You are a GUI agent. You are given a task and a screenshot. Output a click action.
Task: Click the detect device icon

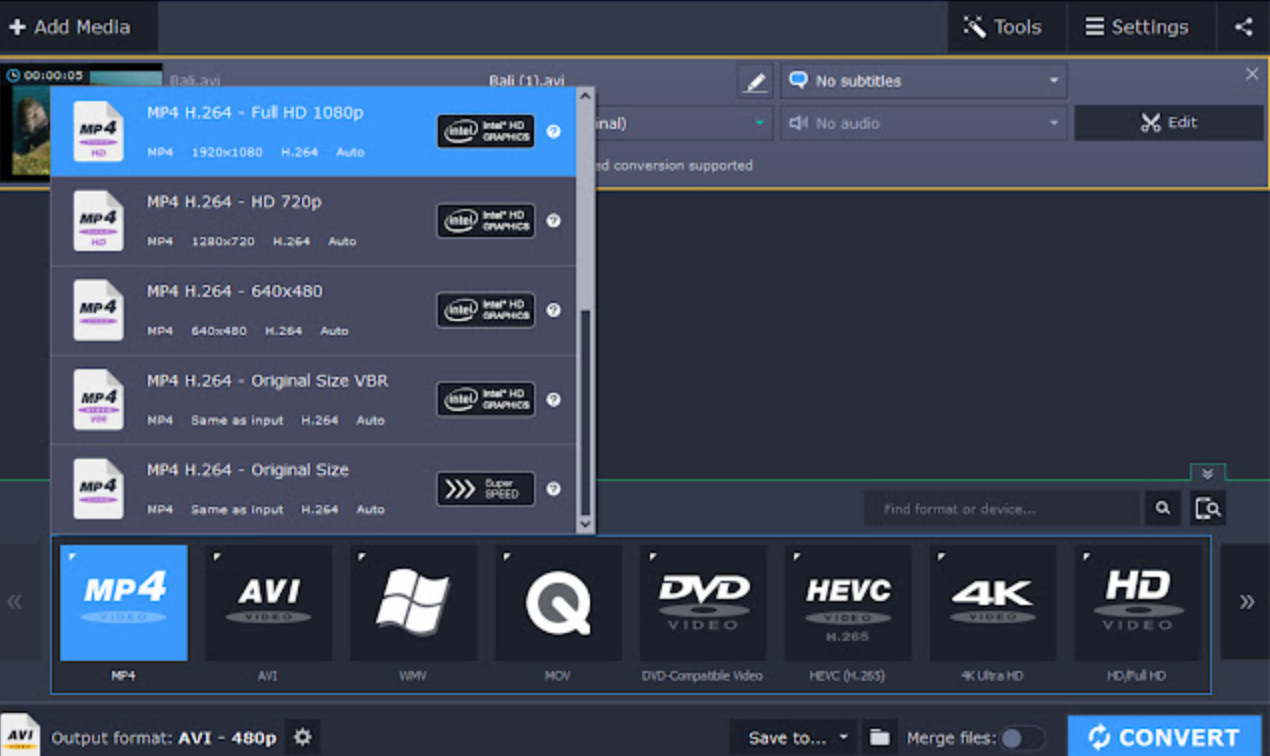coord(1208,509)
